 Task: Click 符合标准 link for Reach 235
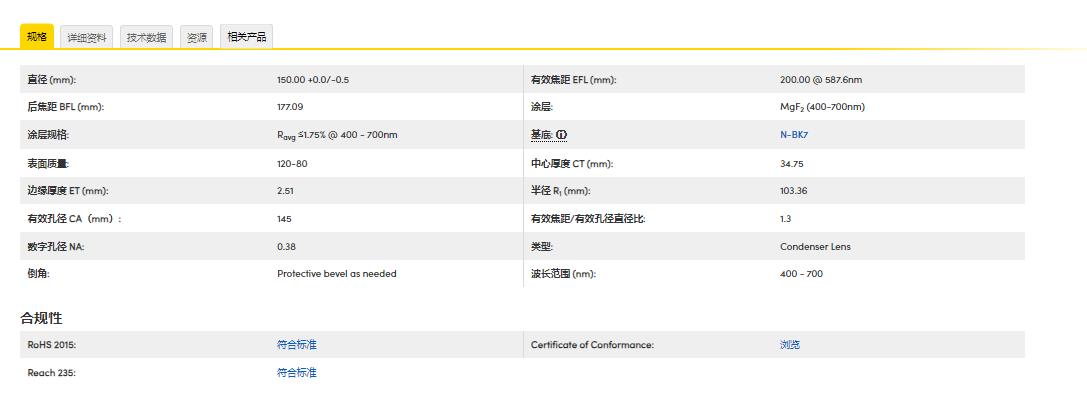[296, 373]
